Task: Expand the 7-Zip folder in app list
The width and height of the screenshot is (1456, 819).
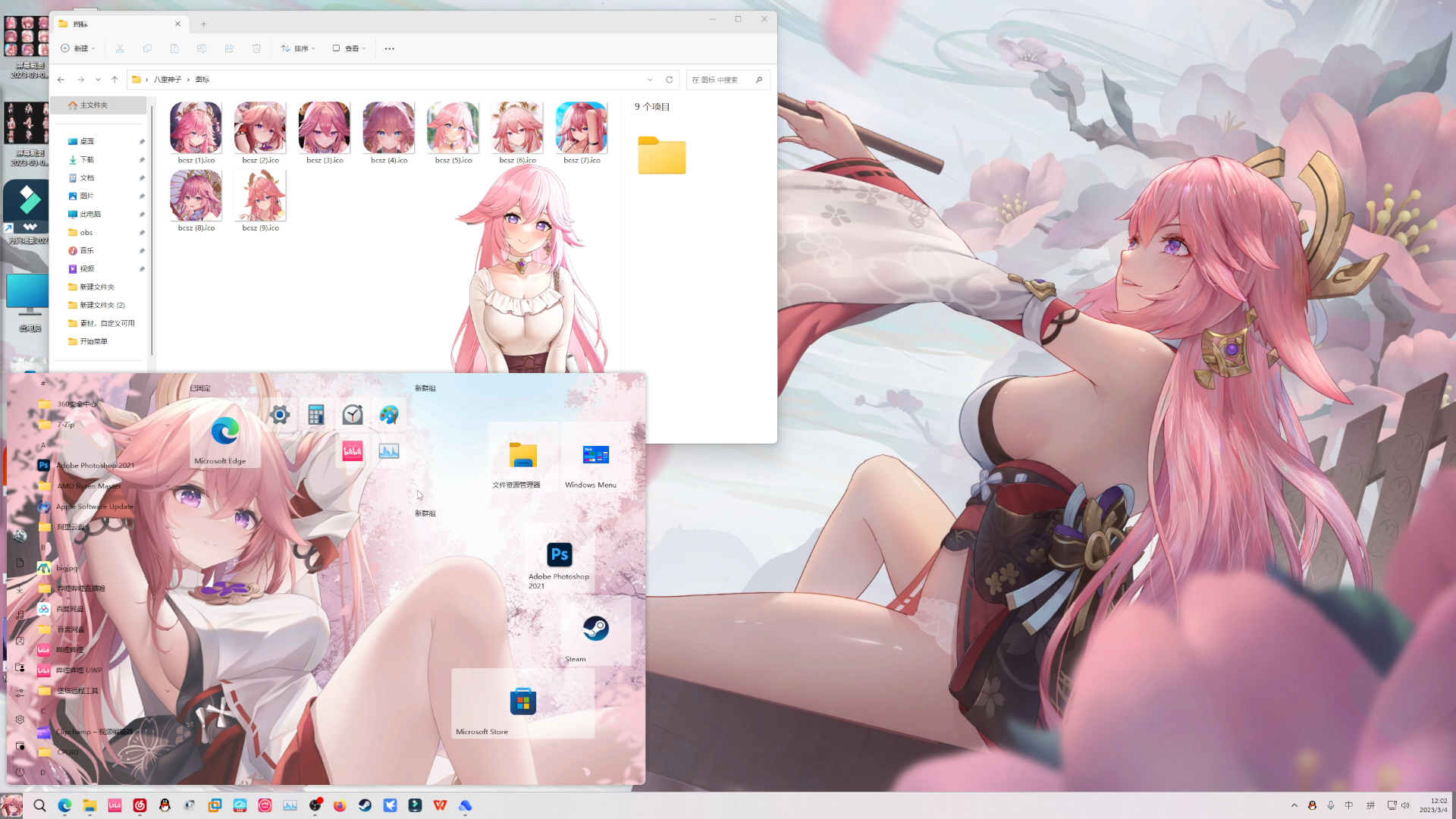Action: point(67,425)
